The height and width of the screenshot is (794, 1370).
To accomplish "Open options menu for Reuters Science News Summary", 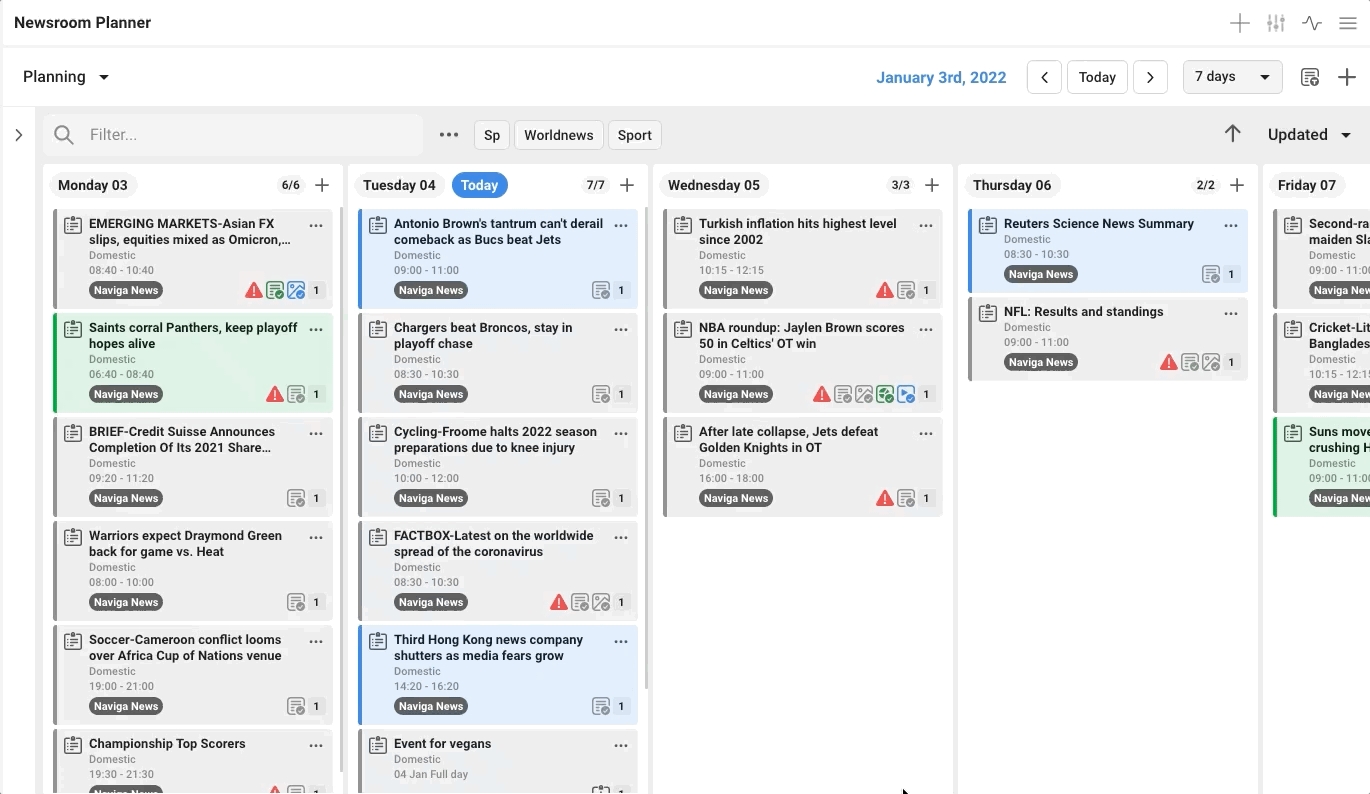I will click(1231, 225).
